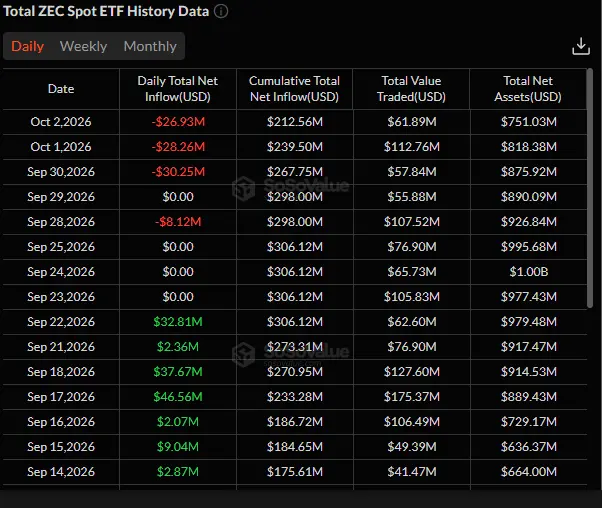The height and width of the screenshot is (508, 602).
Task: Click the $57.84M value traded cell
Action: tap(412, 172)
